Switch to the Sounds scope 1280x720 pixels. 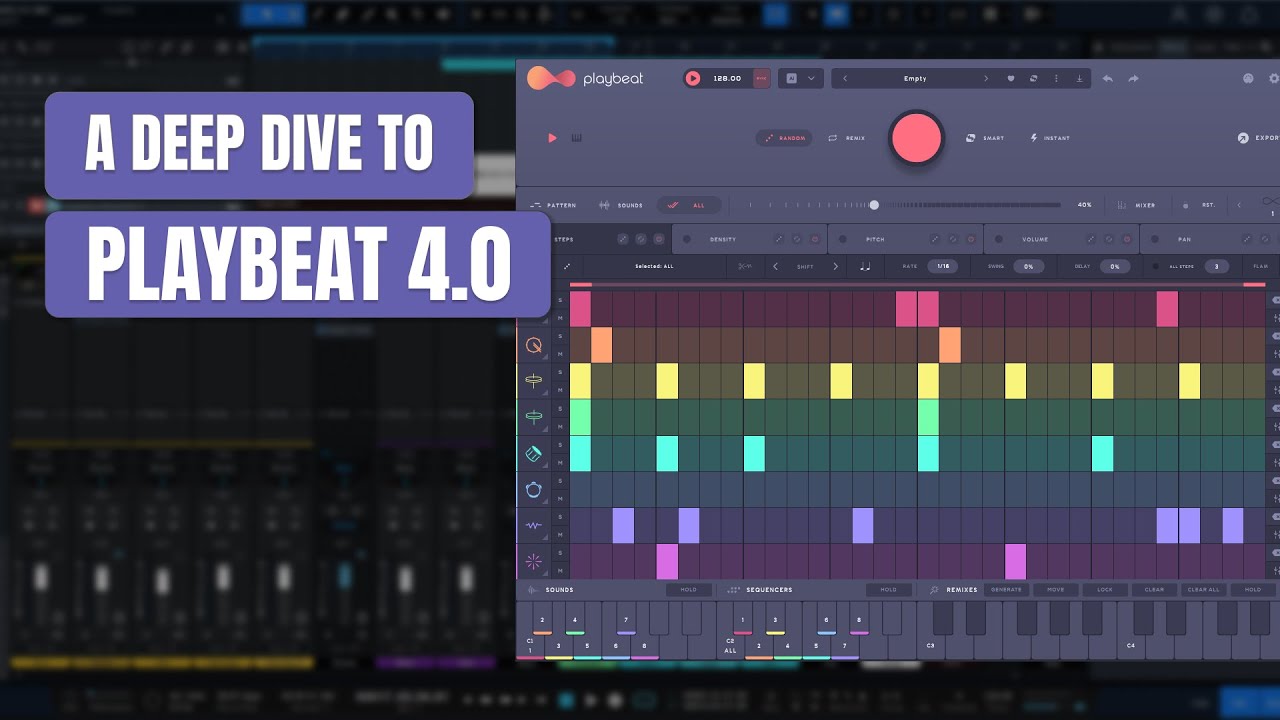click(x=621, y=205)
